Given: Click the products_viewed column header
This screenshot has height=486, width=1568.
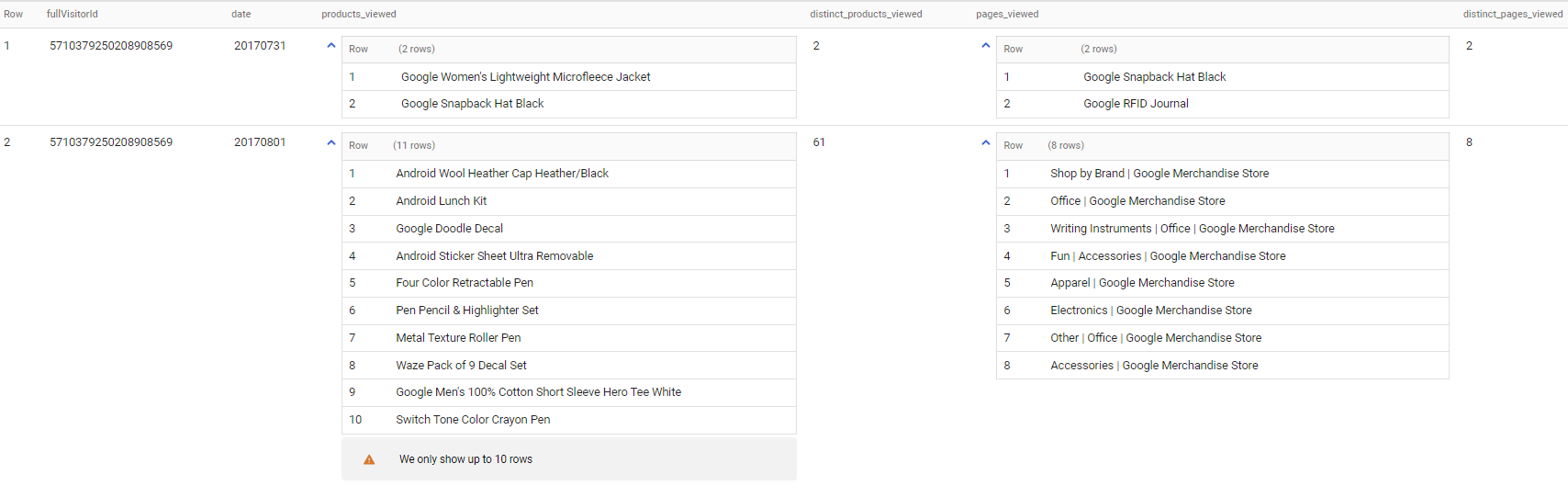Looking at the screenshot, I should click(359, 14).
